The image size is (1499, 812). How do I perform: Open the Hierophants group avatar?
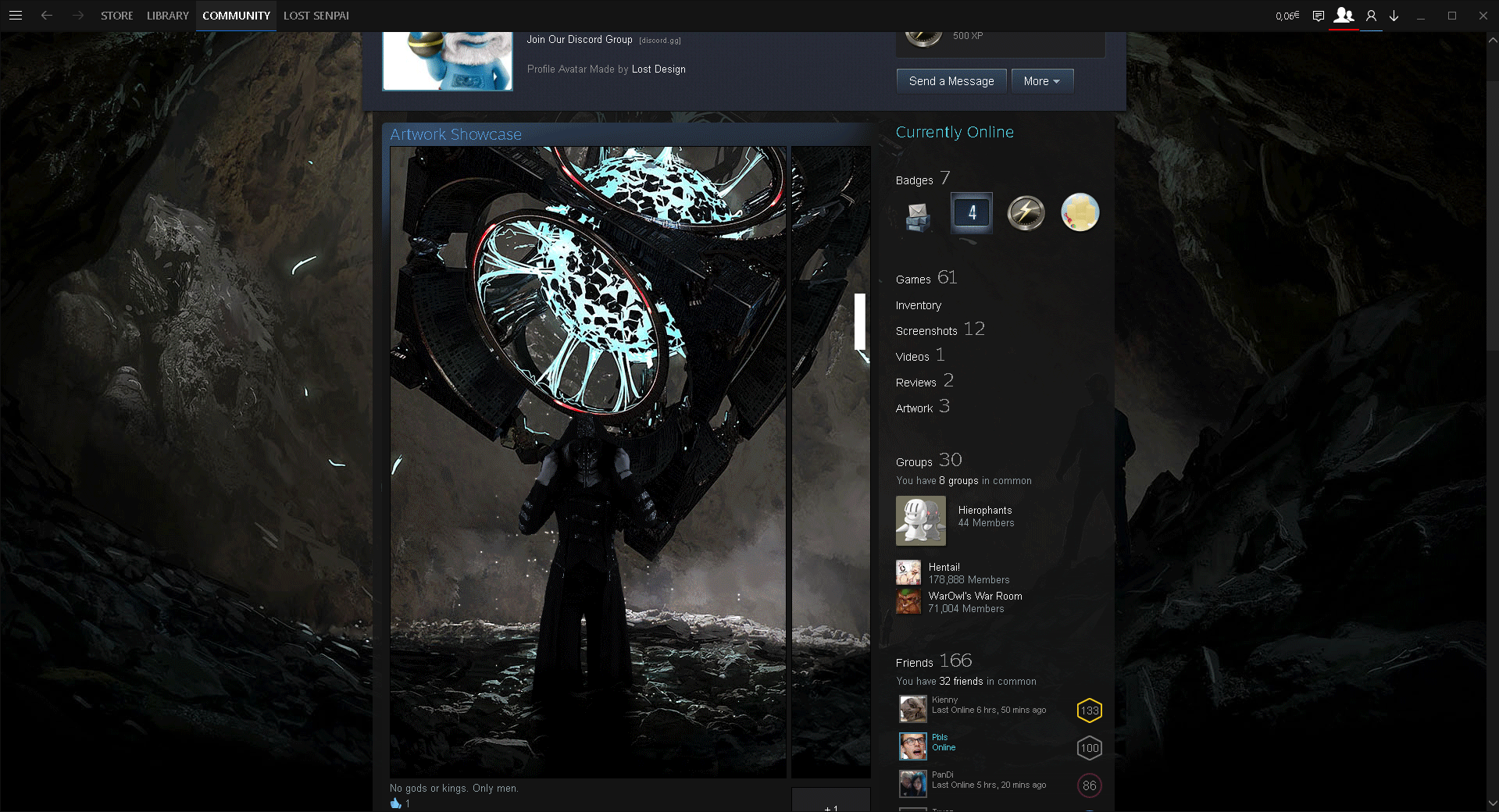coord(921,521)
